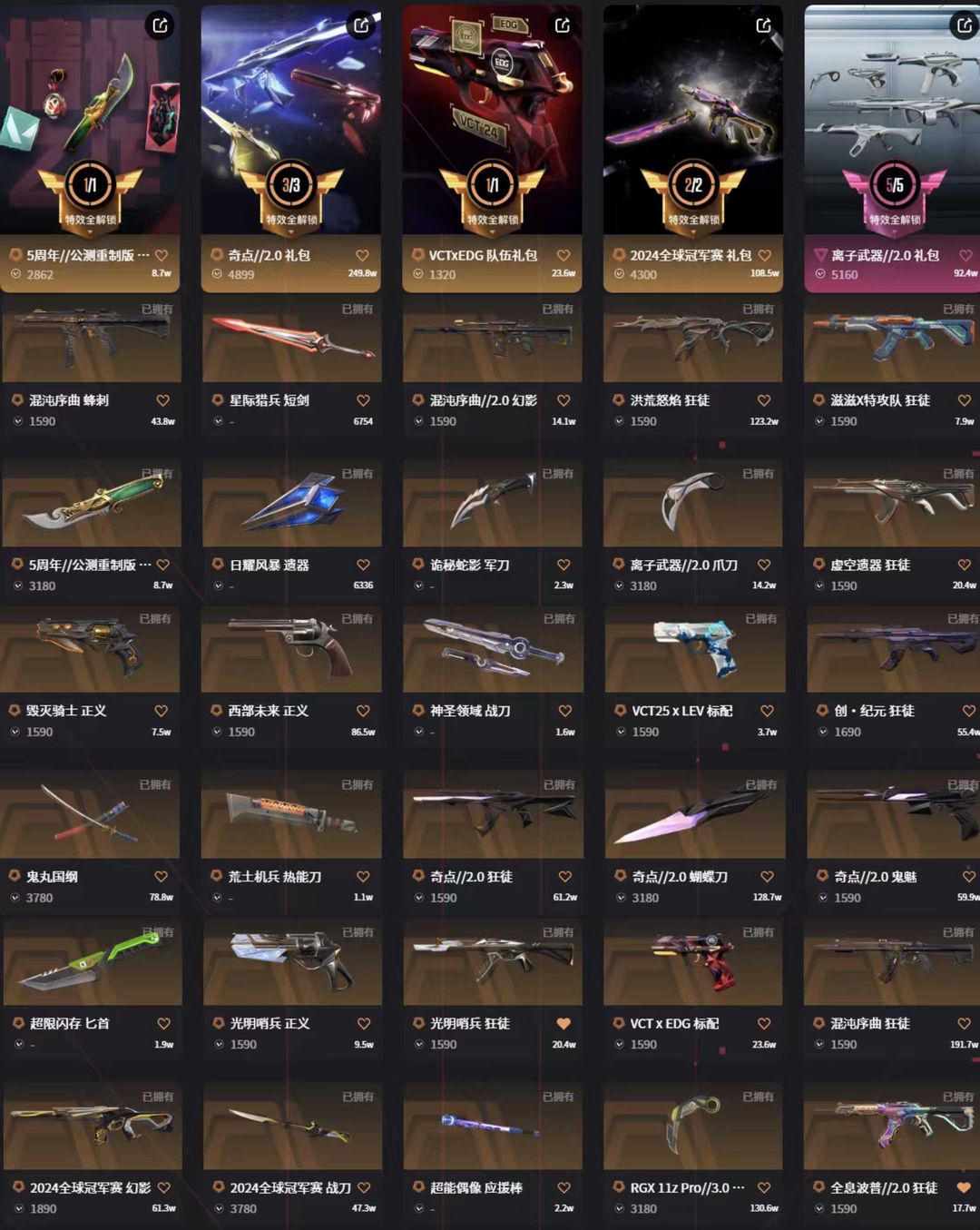Click the 1/1 特效全解锁 badge on VCTxEDG bundle
Viewport: 980px width, 1230px height.
point(492,194)
